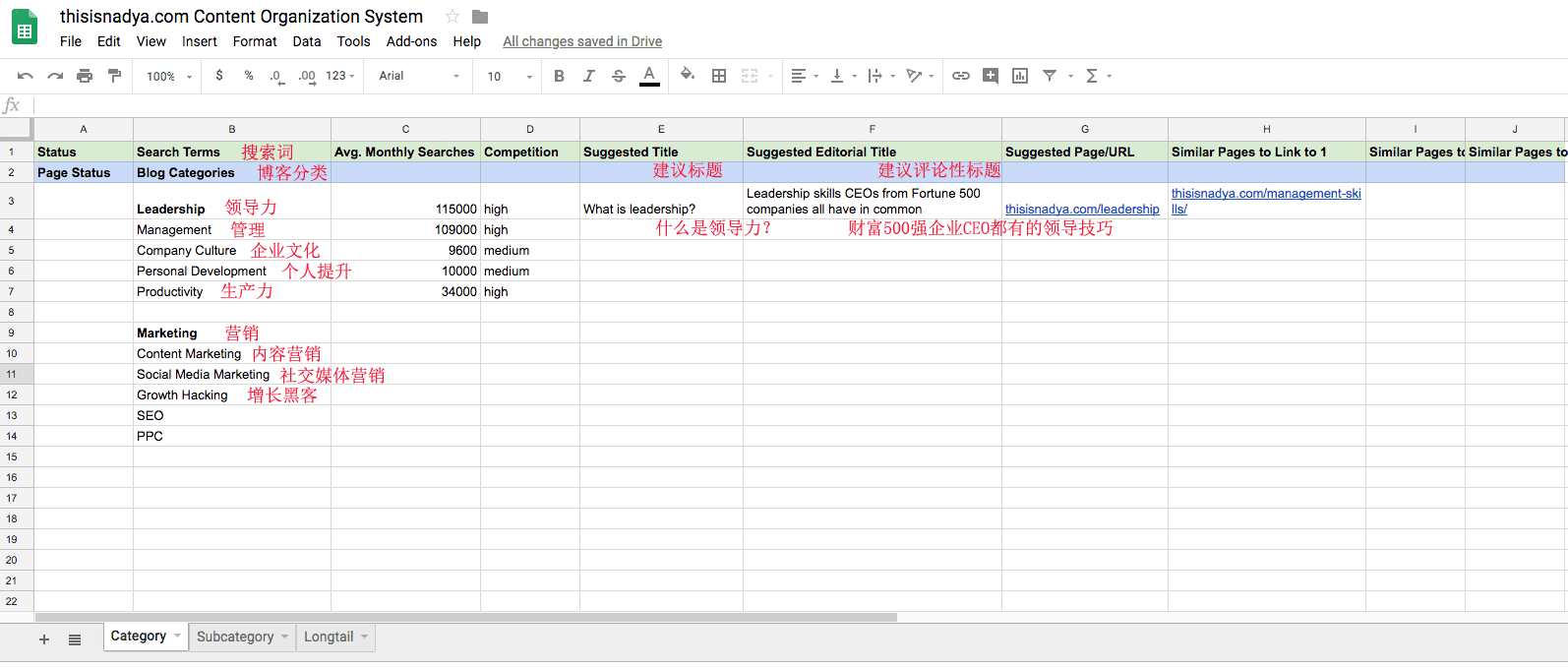Click the formula bar input field
The height and width of the screenshot is (668, 1568).
point(787,105)
